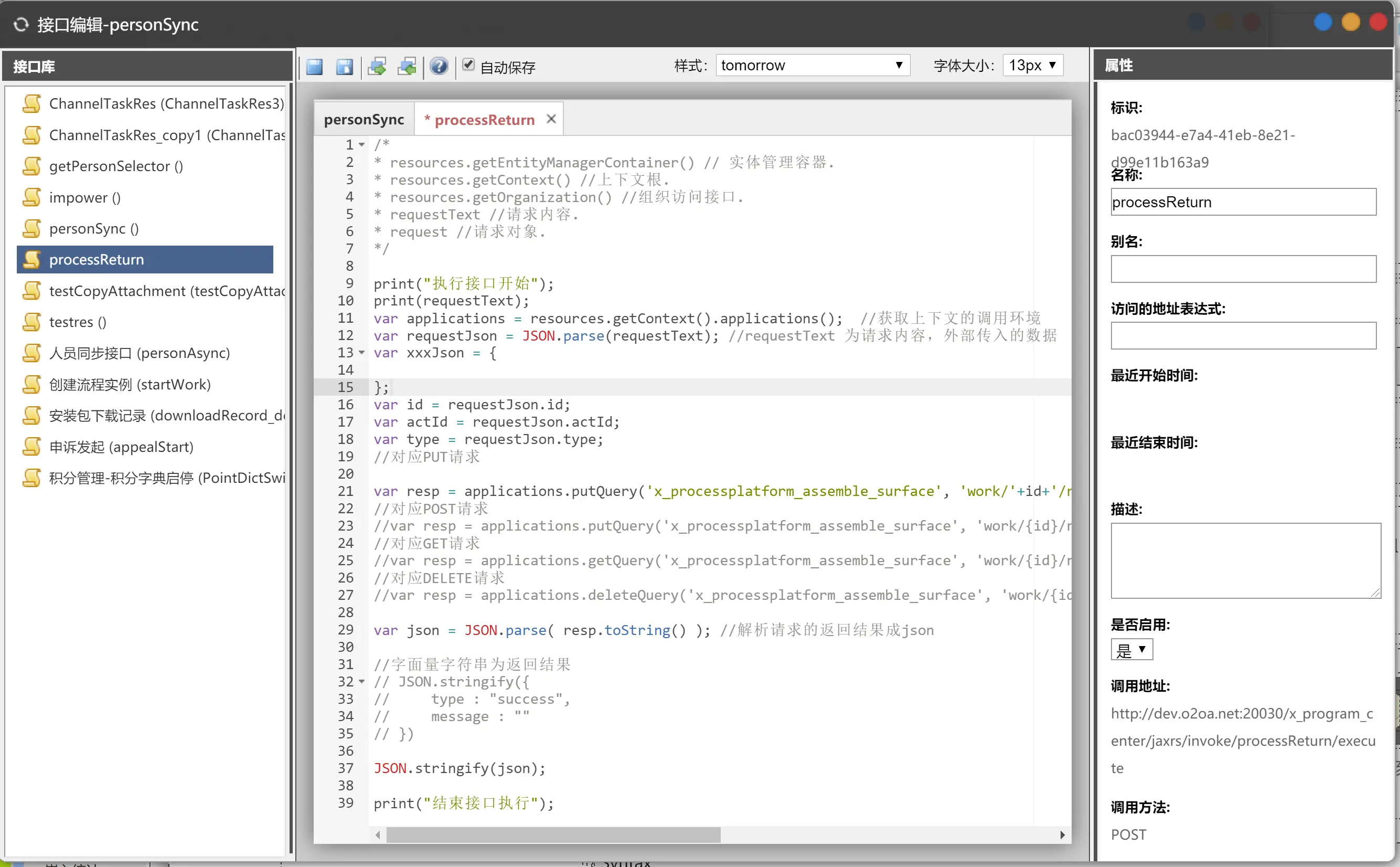Close the processReturn tab
The height and width of the screenshot is (867, 1400).
click(551, 119)
